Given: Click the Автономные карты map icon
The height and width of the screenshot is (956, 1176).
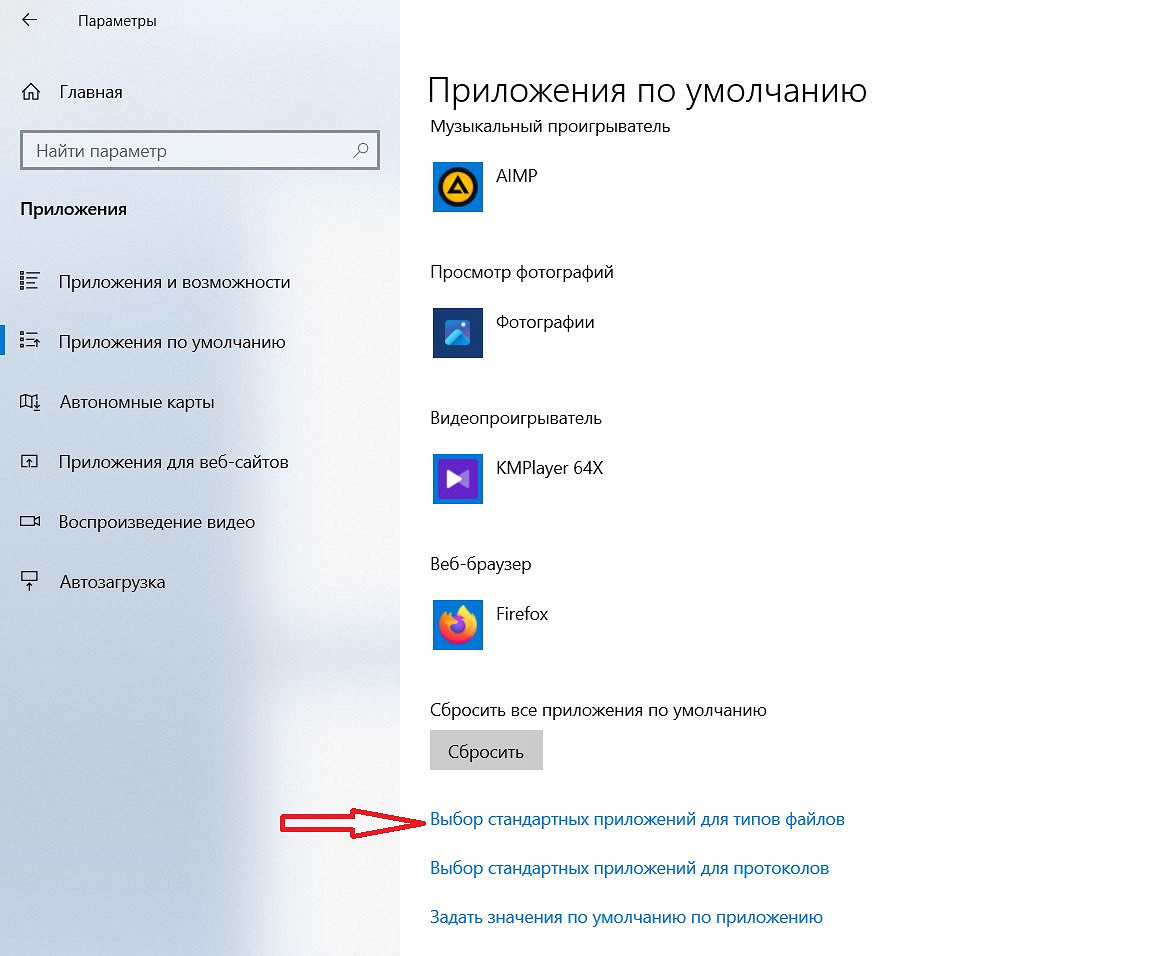Looking at the screenshot, I should pyautogui.click(x=29, y=402).
